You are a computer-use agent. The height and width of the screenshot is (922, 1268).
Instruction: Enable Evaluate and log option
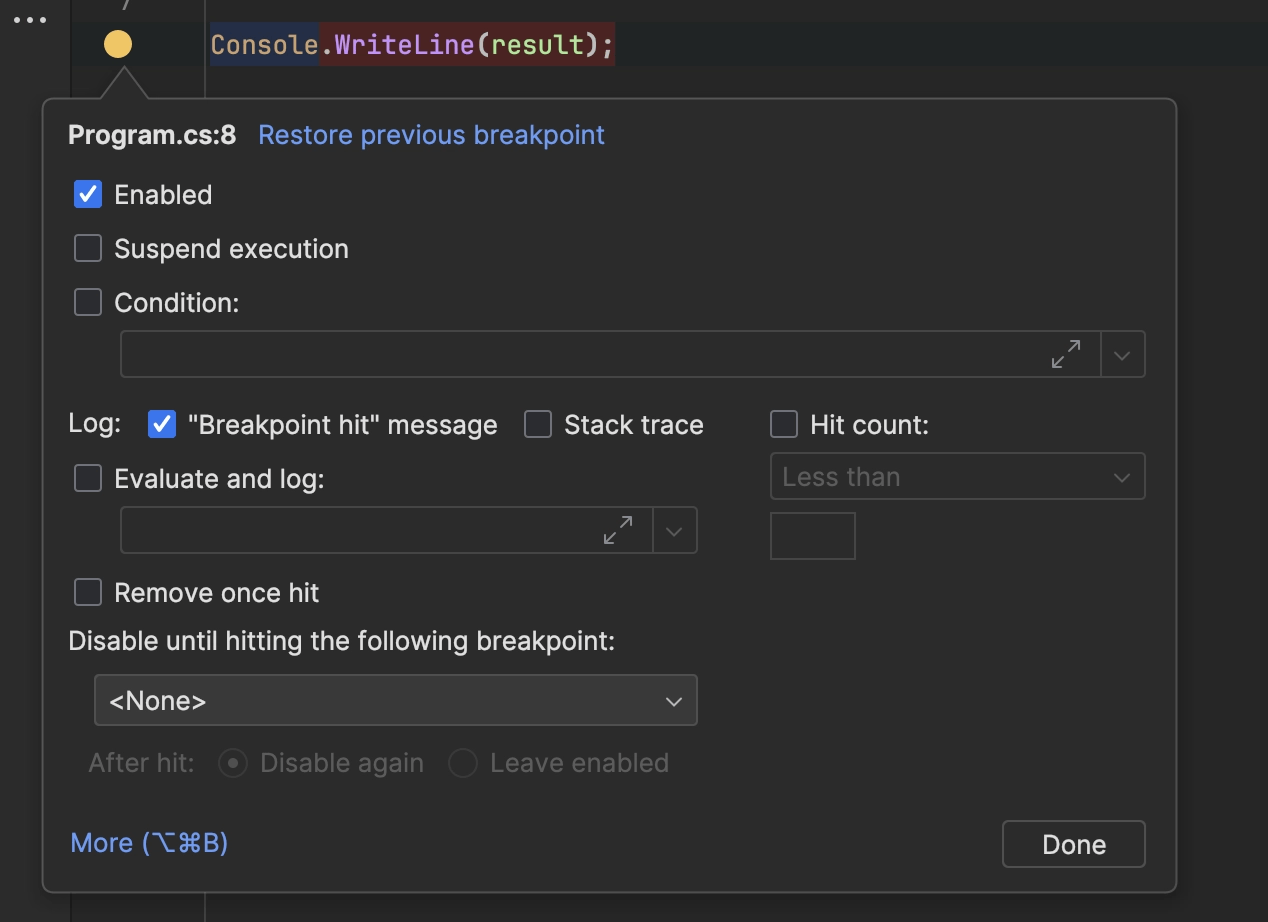[x=88, y=478]
